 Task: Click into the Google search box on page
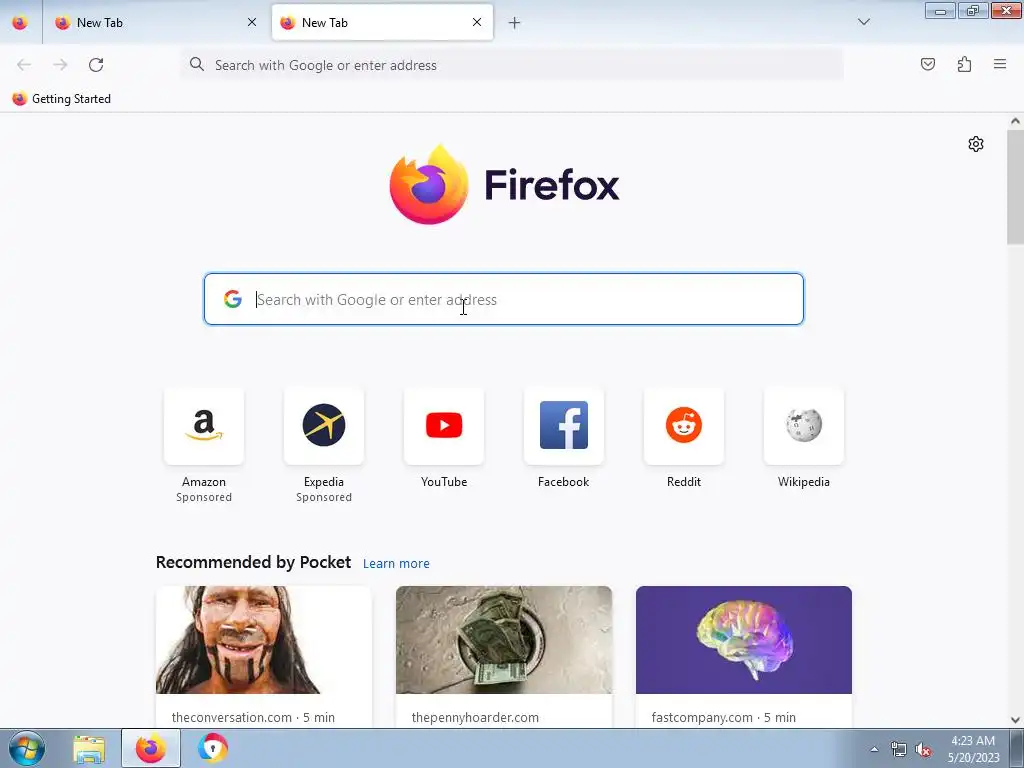[x=504, y=299]
